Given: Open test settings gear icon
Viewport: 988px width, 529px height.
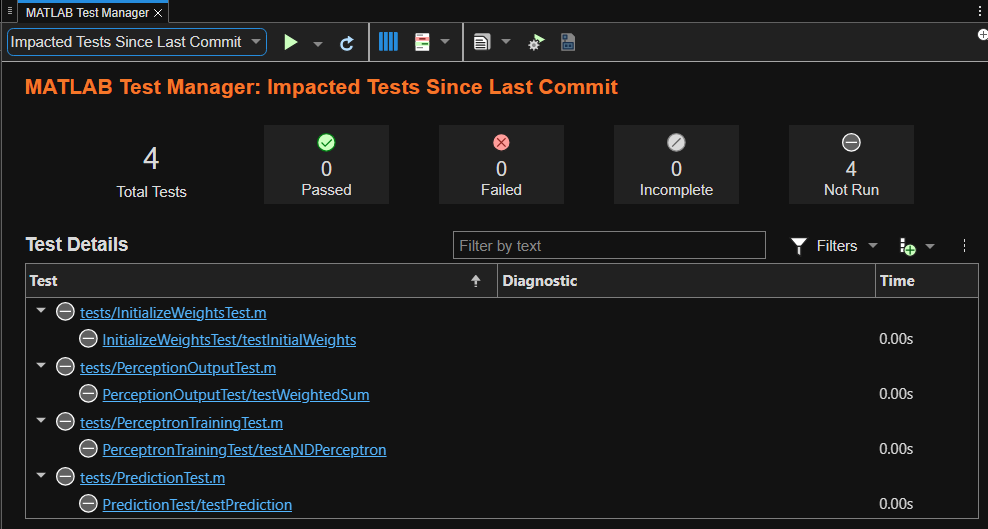Looking at the screenshot, I should 536,43.
